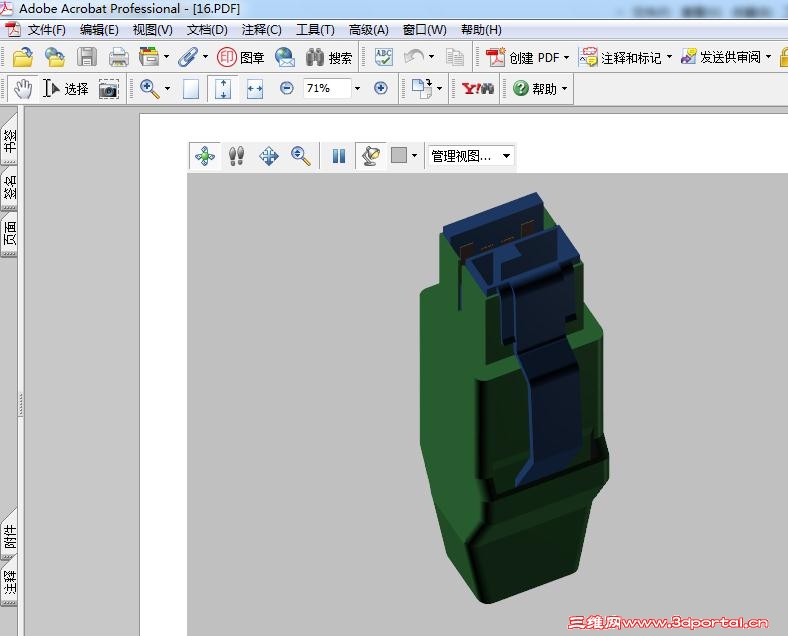The width and height of the screenshot is (788, 636).
Task: Open the 工具(T) menu
Action: pos(315,30)
